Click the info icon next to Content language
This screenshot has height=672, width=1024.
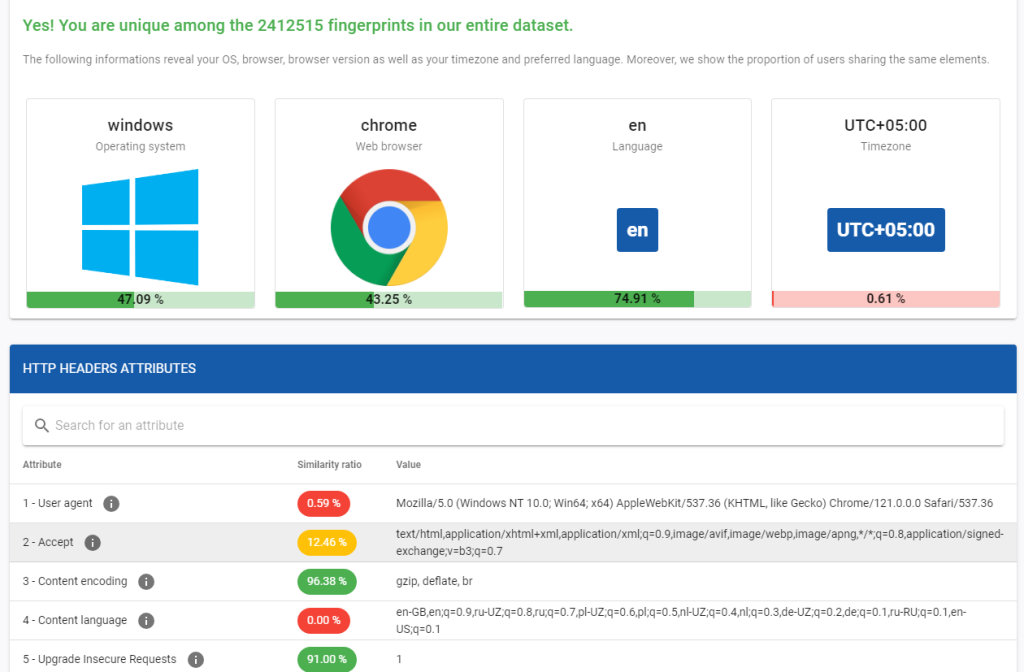146,620
